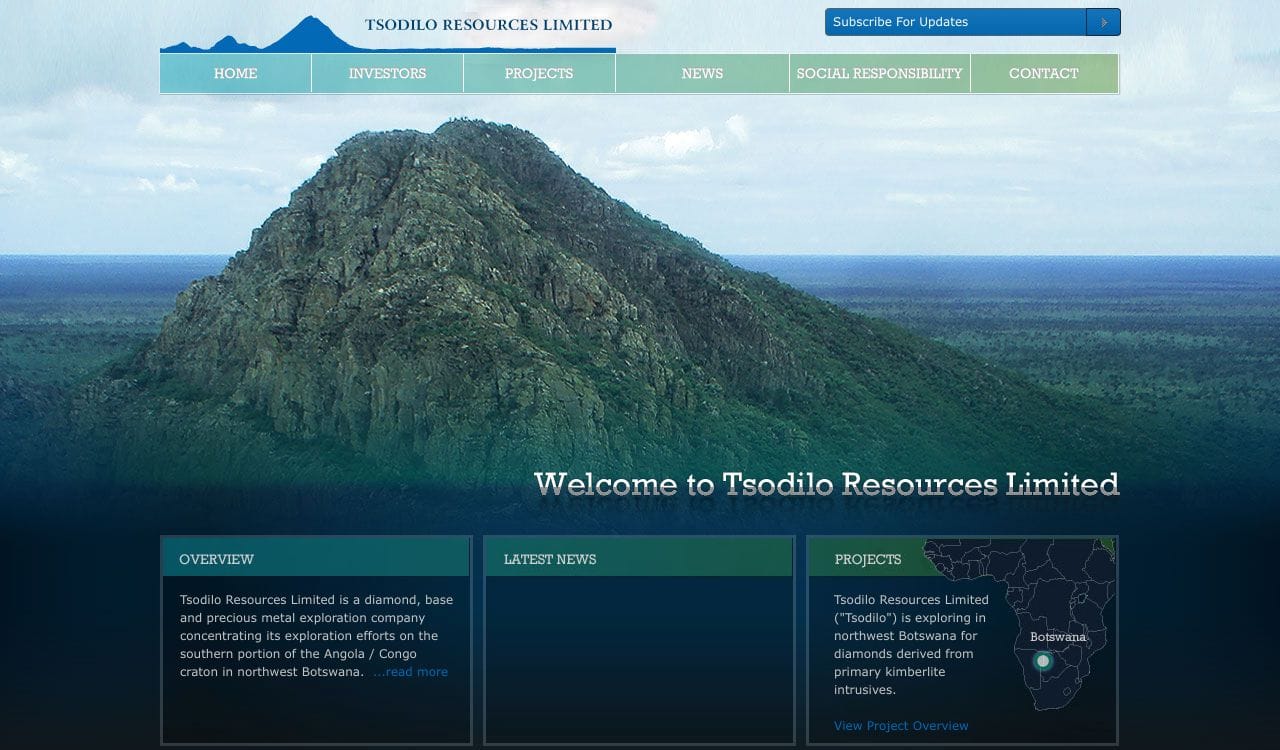Select the glowing Botswana location marker

(1043, 661)
